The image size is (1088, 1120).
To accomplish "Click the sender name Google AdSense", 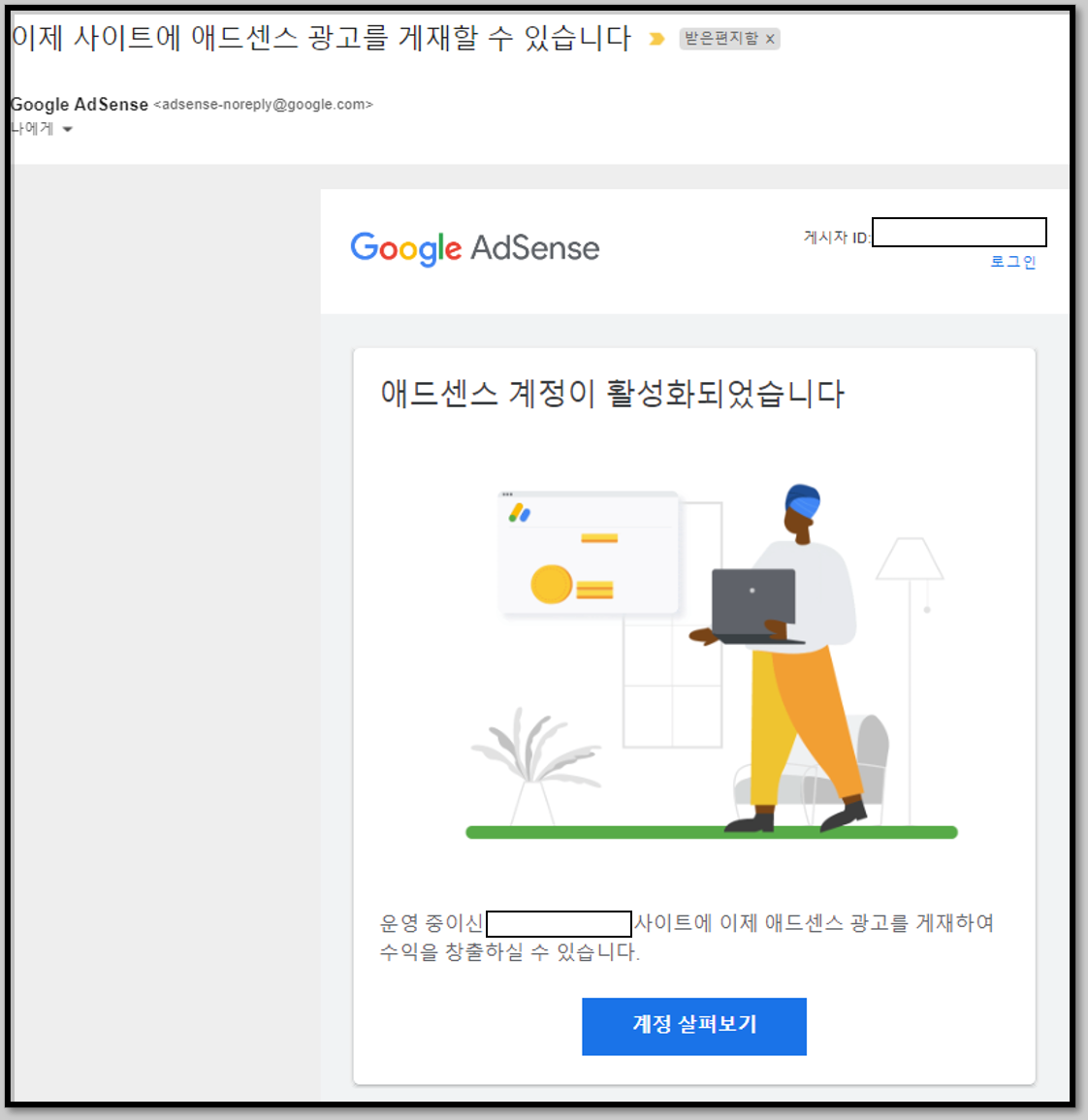I will point(80,105).
